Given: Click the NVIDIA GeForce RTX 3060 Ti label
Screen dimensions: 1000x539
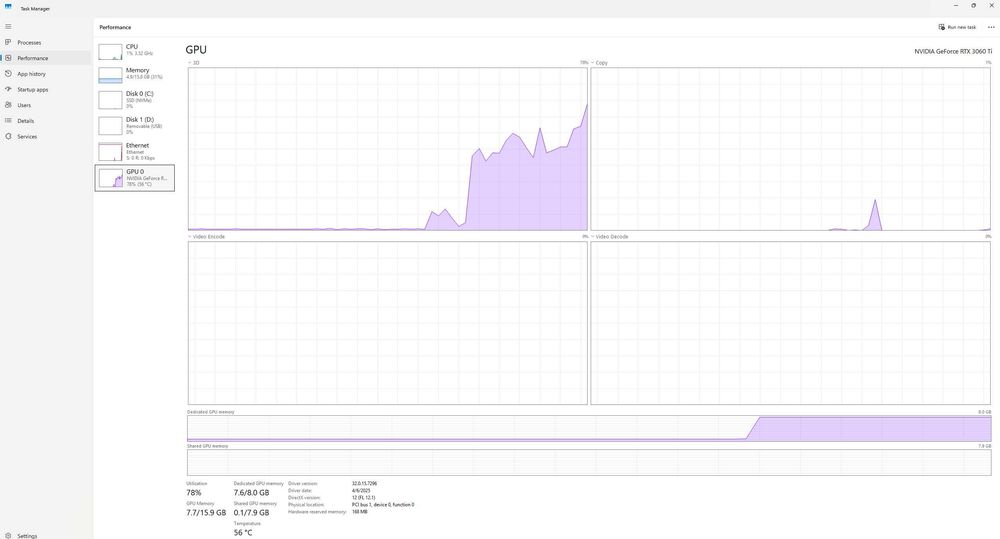Looking at the screenshot, I should 953,51.
